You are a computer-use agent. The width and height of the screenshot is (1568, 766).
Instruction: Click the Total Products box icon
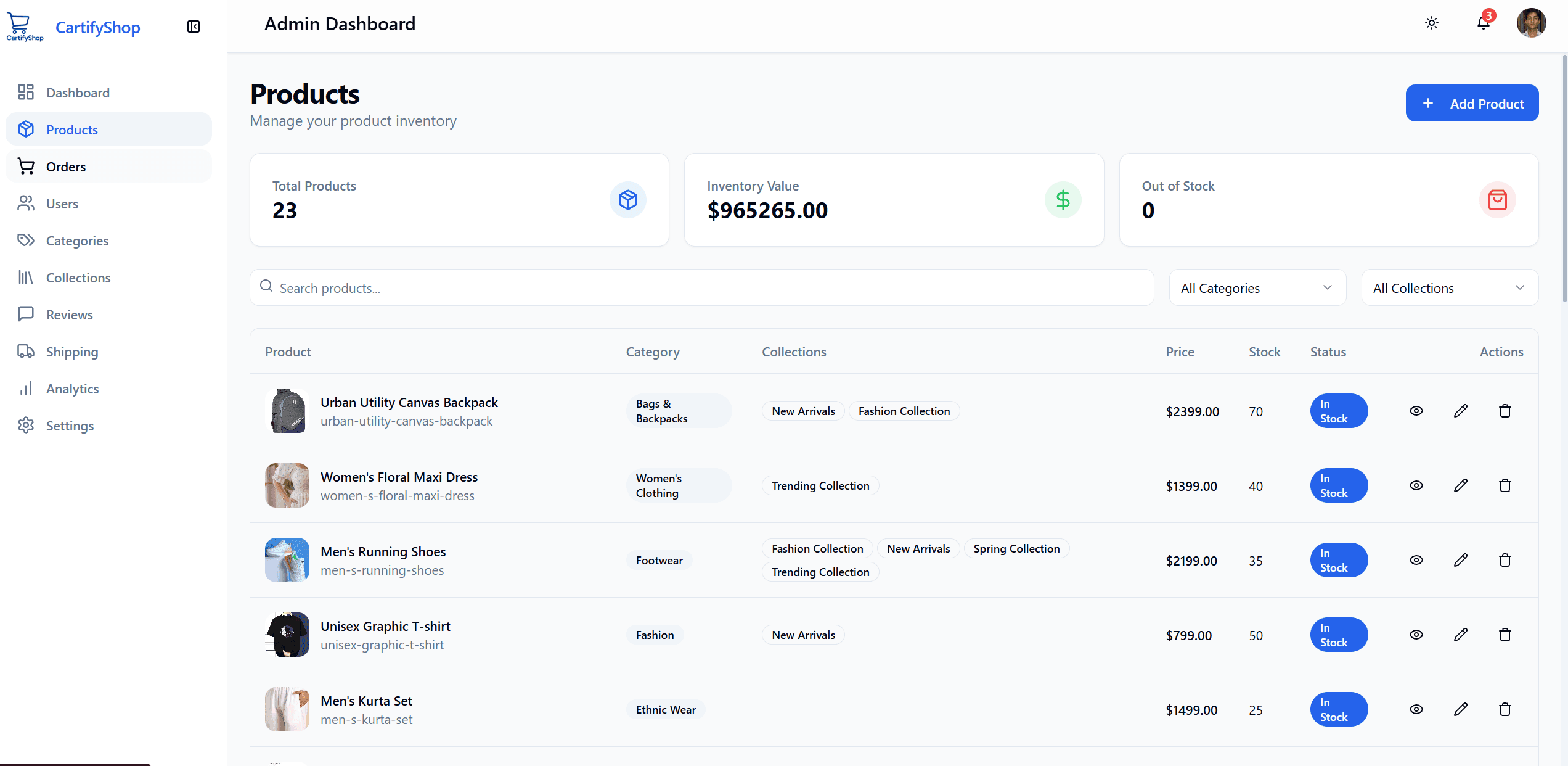click(x=628, y=200)
